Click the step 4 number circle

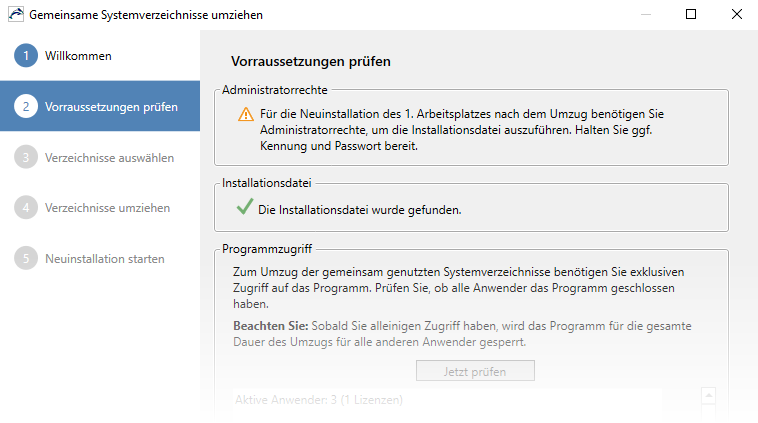pyautogui.click(x=26, y=207)
